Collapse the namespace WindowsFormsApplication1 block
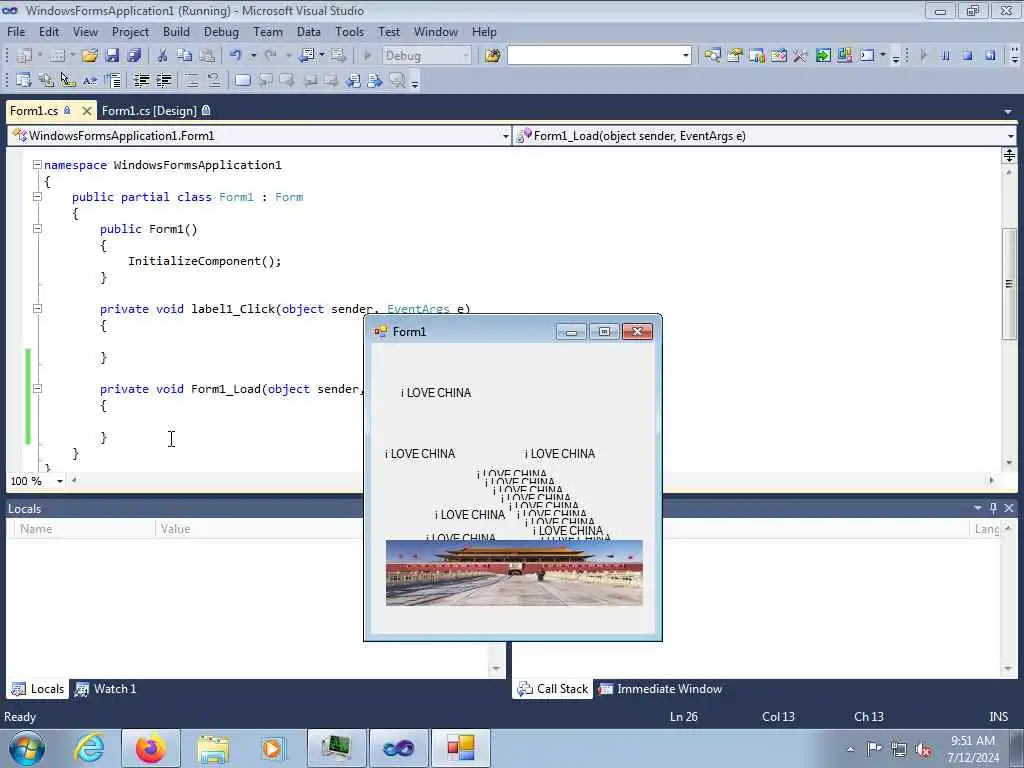1024x768 pixels. click(37, 165)
